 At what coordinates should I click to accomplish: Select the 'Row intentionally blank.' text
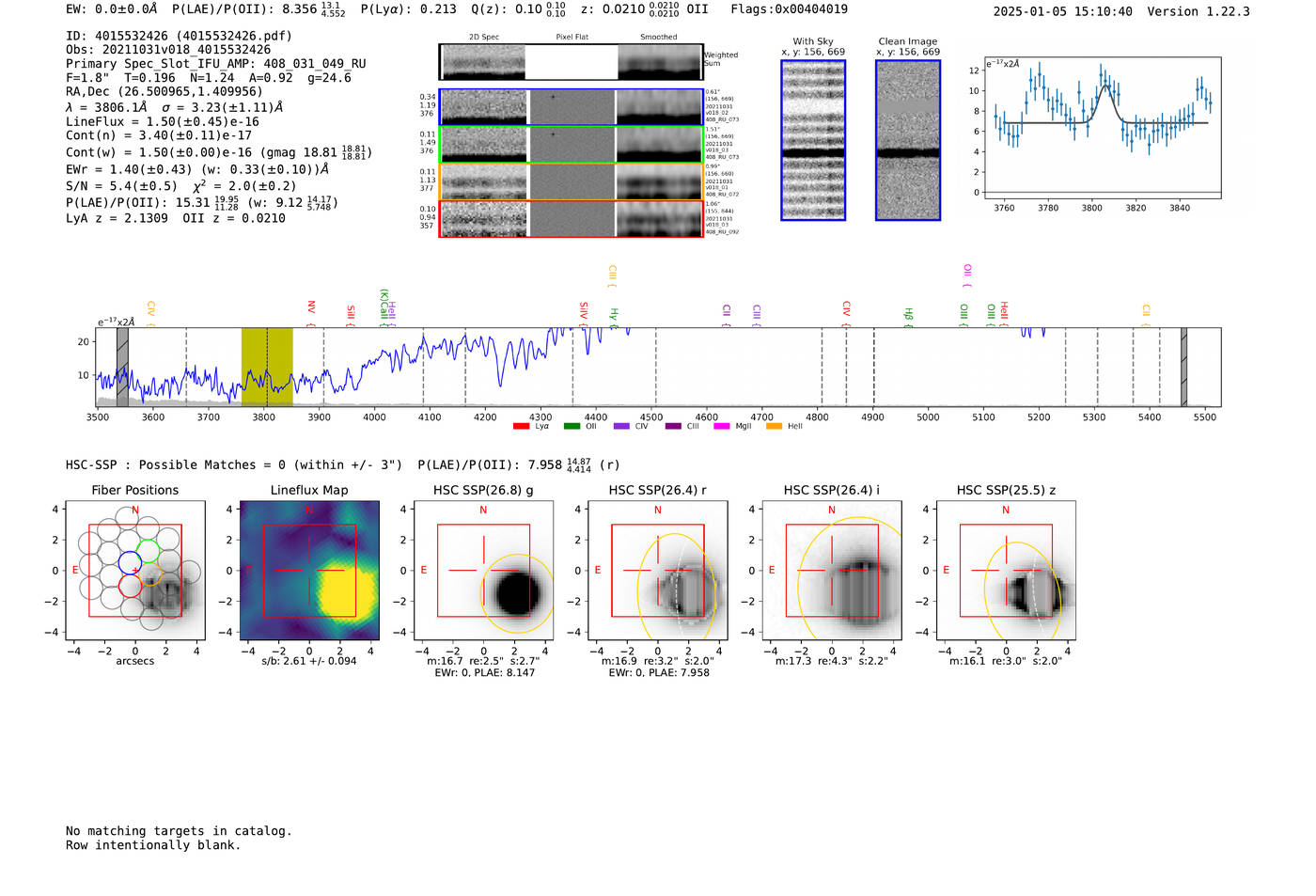click(153, 845)
